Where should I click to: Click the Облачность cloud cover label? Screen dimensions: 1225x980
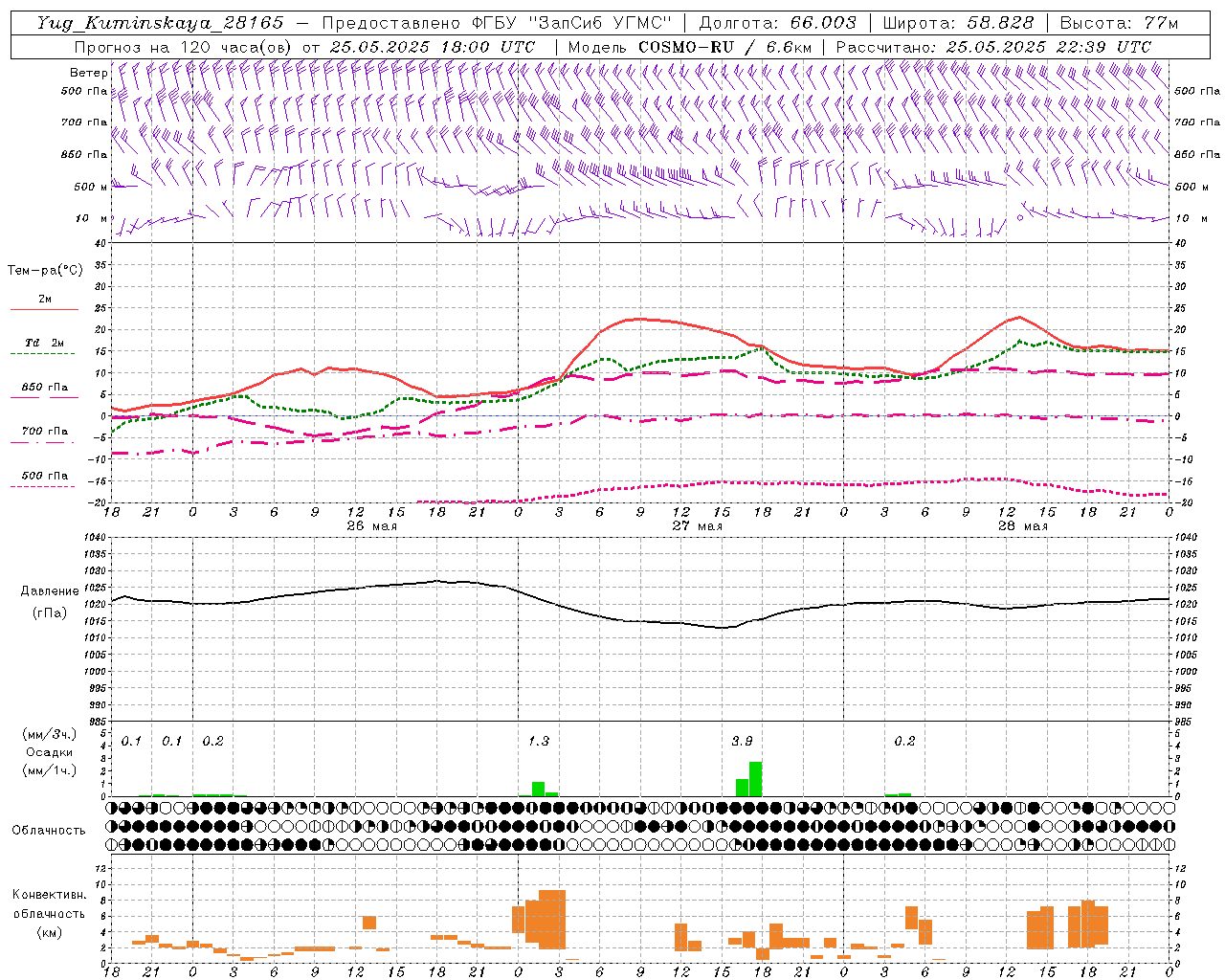pos(49,831)
